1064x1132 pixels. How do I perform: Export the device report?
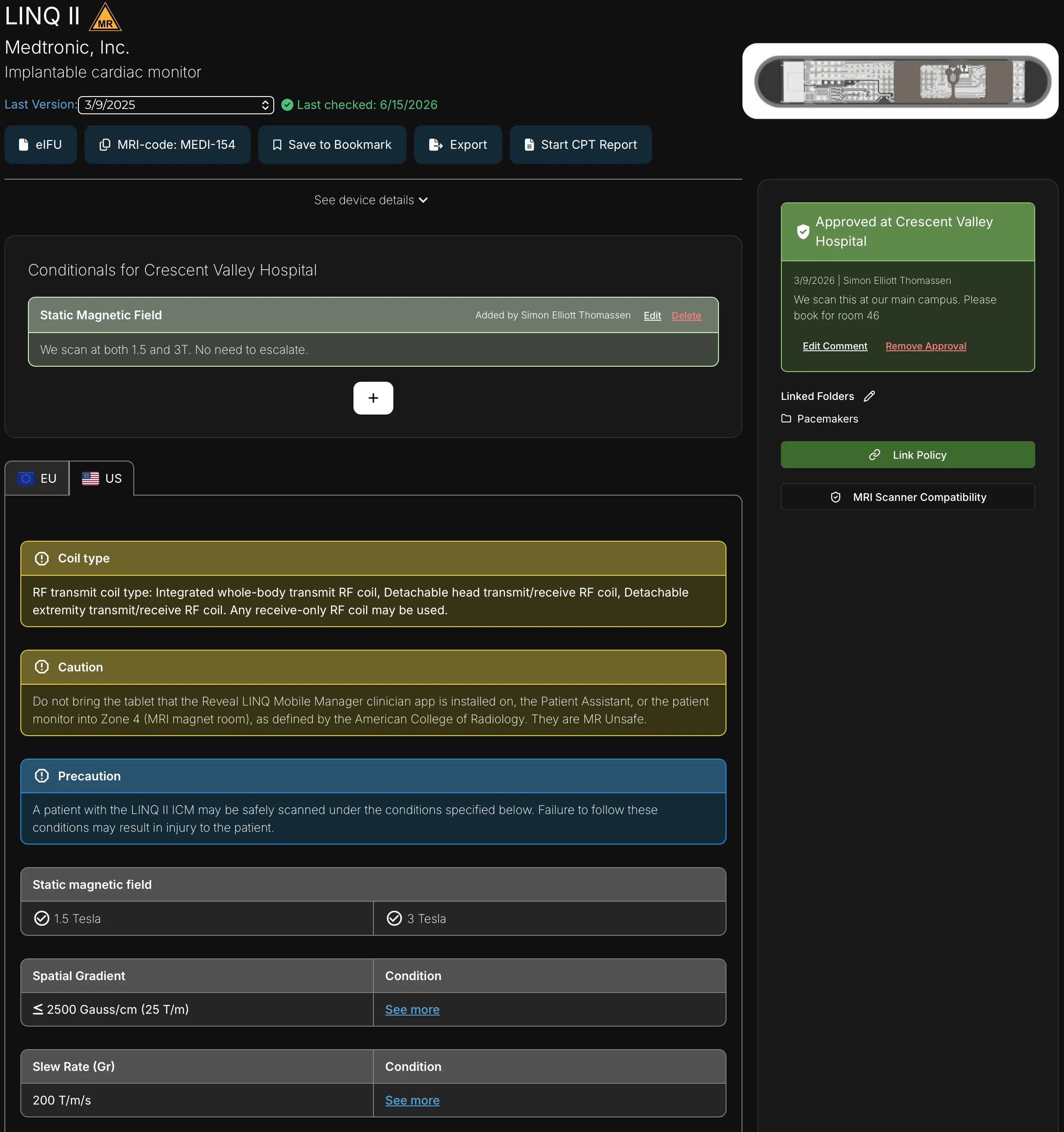coord(458,145)
